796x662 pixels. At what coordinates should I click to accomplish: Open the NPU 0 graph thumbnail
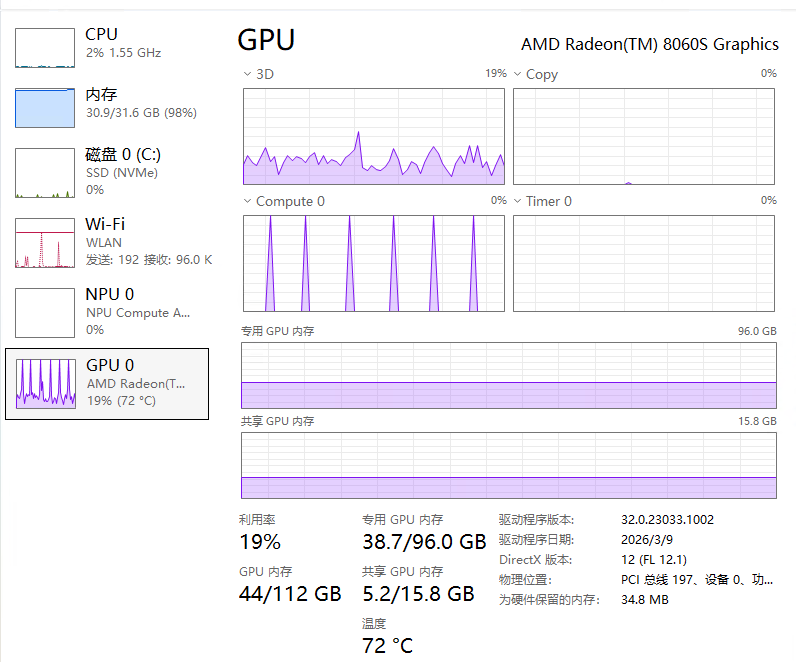(45, 313)
